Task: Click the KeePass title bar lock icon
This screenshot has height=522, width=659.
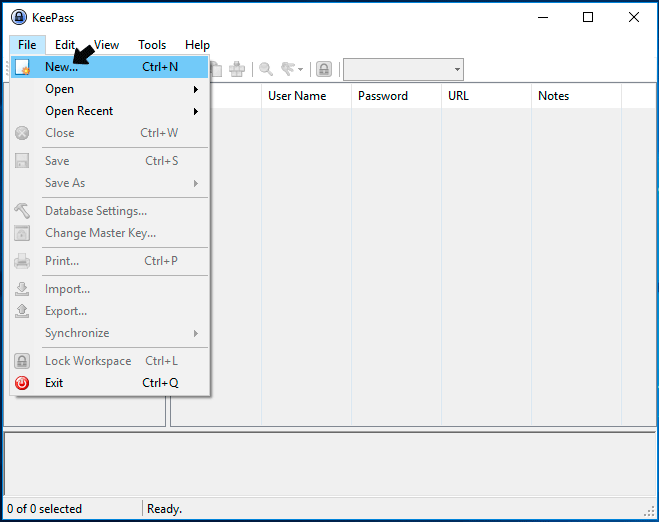Action: pos(19,17)
